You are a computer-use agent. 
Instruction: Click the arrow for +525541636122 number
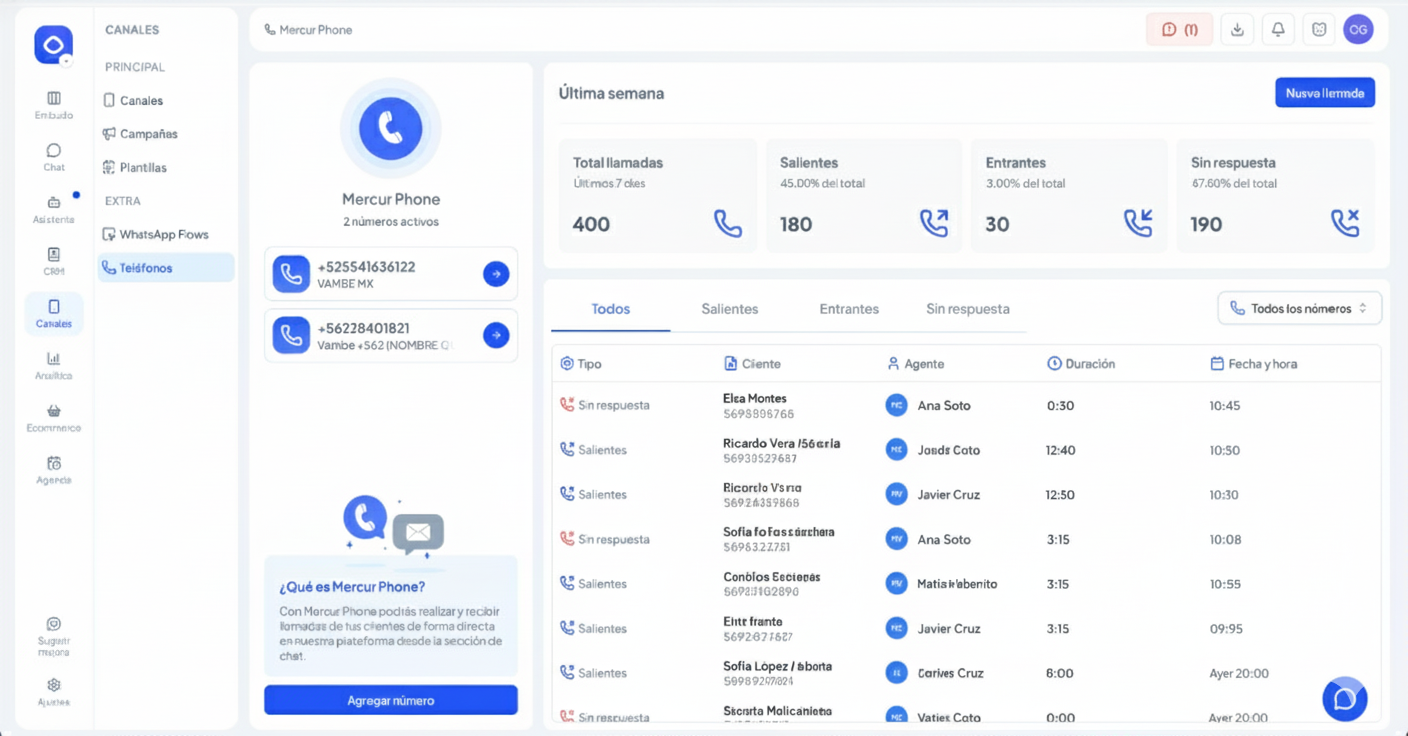pyautogui.click(x=496, y=274)
